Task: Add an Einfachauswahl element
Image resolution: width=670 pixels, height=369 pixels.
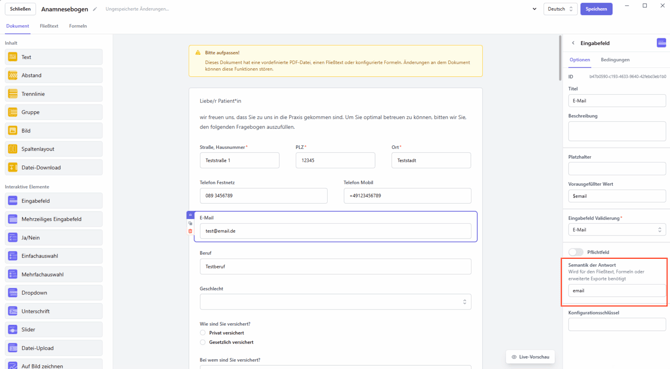Action: tap(54, 256)
